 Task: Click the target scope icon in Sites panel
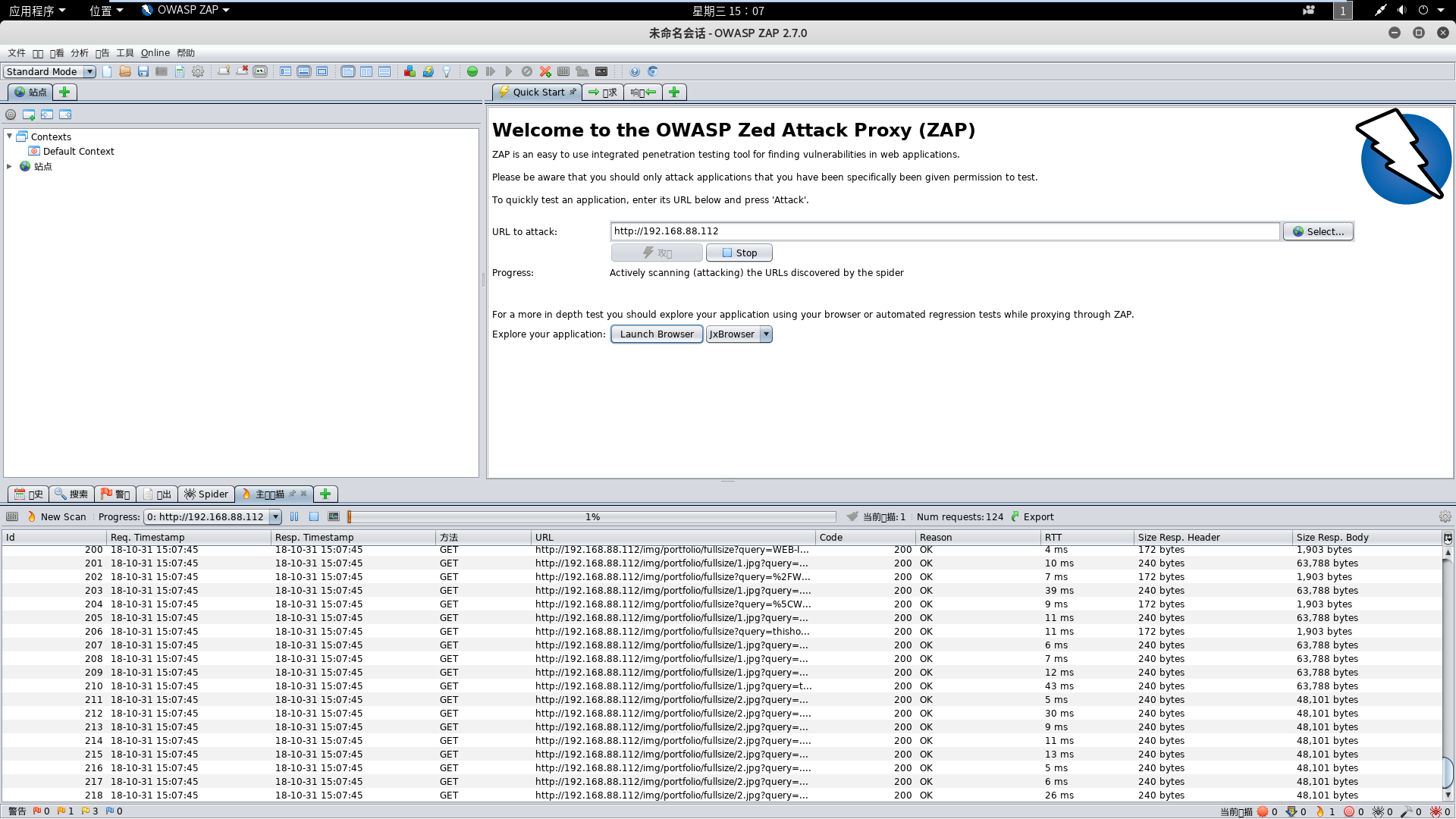pos(11,115)
